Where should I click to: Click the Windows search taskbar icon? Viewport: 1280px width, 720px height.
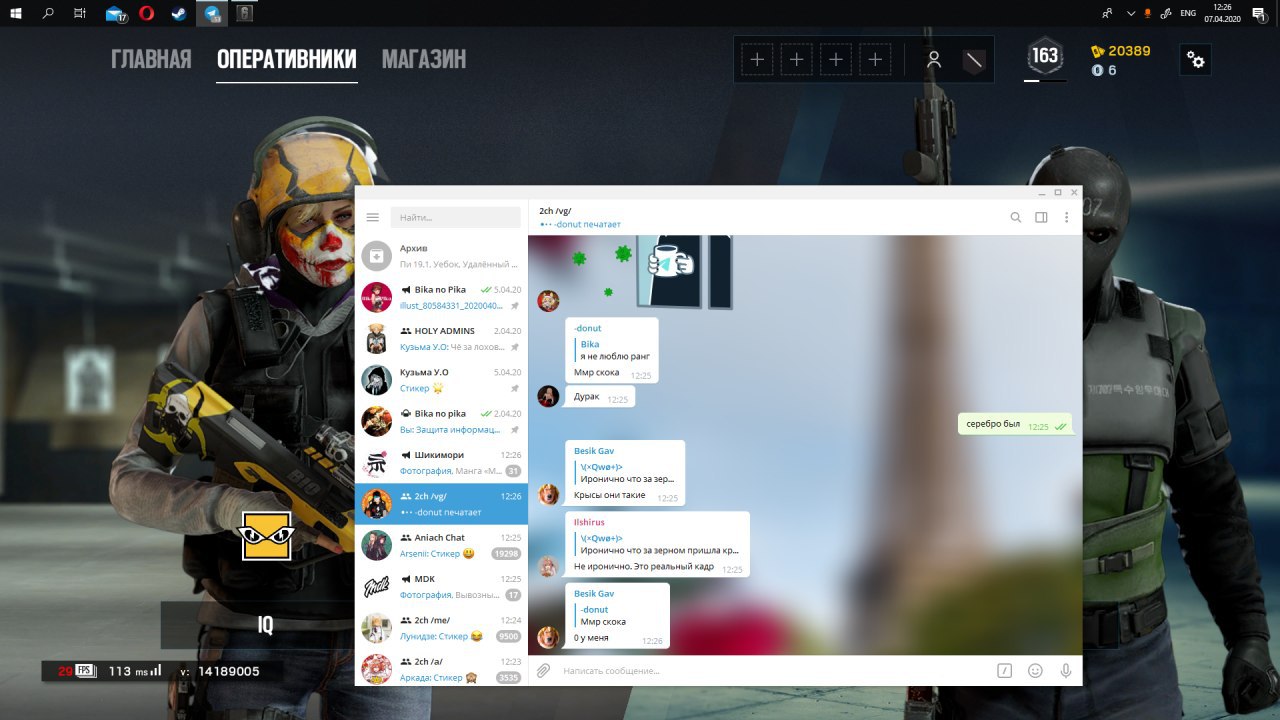pos(48,13)
